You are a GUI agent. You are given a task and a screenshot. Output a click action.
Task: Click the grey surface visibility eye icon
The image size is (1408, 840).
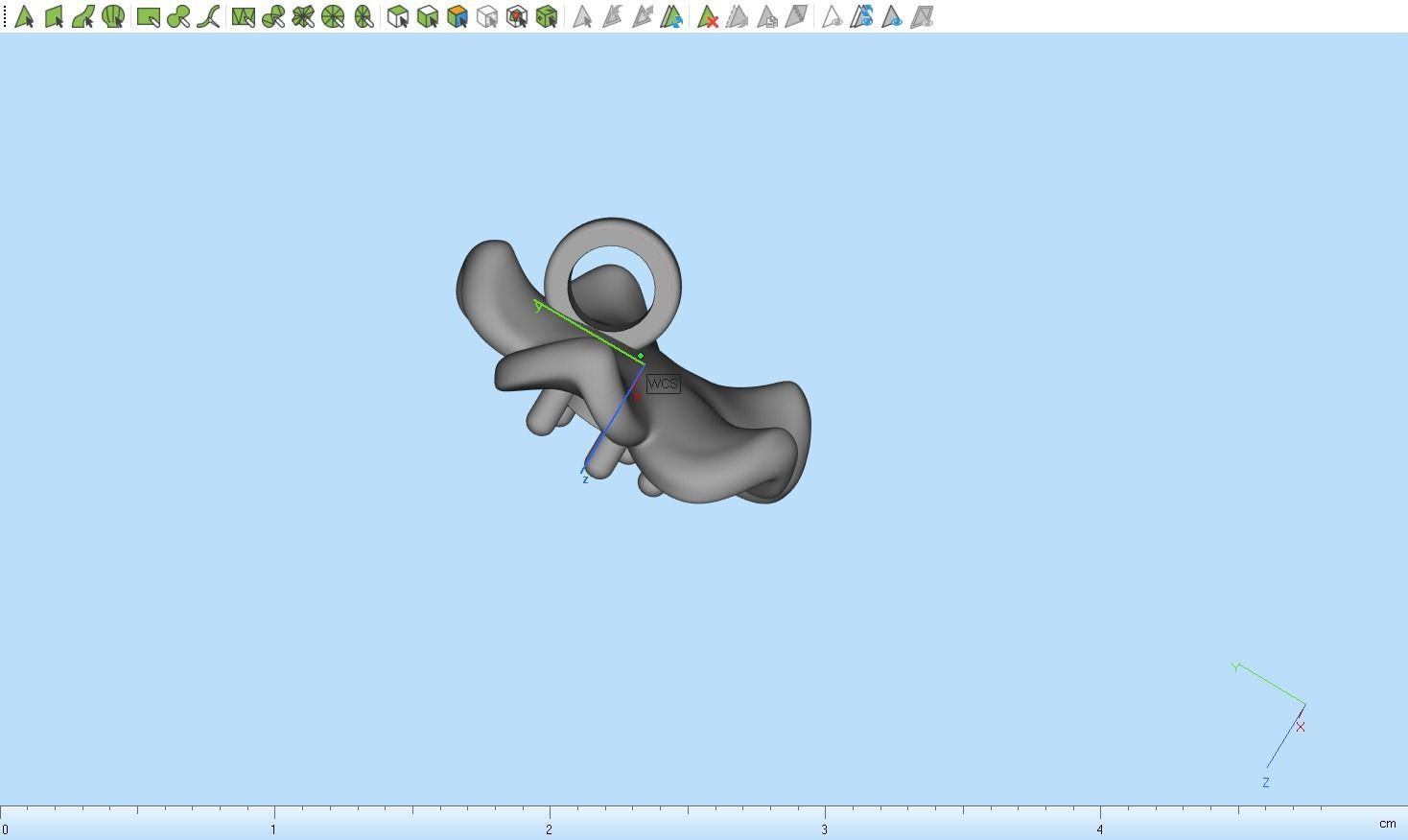(x=922, y=16)
